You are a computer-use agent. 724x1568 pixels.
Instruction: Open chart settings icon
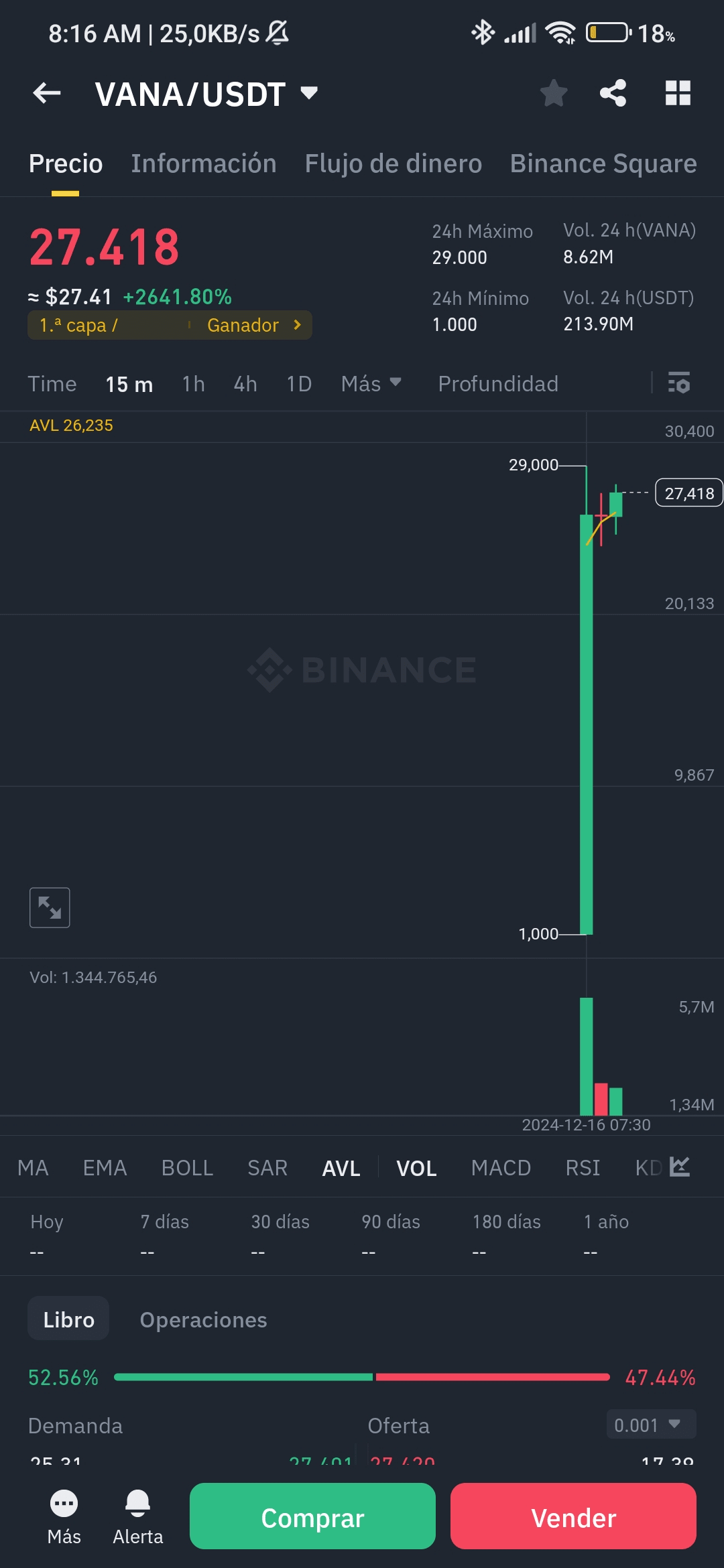pos(678,383)
